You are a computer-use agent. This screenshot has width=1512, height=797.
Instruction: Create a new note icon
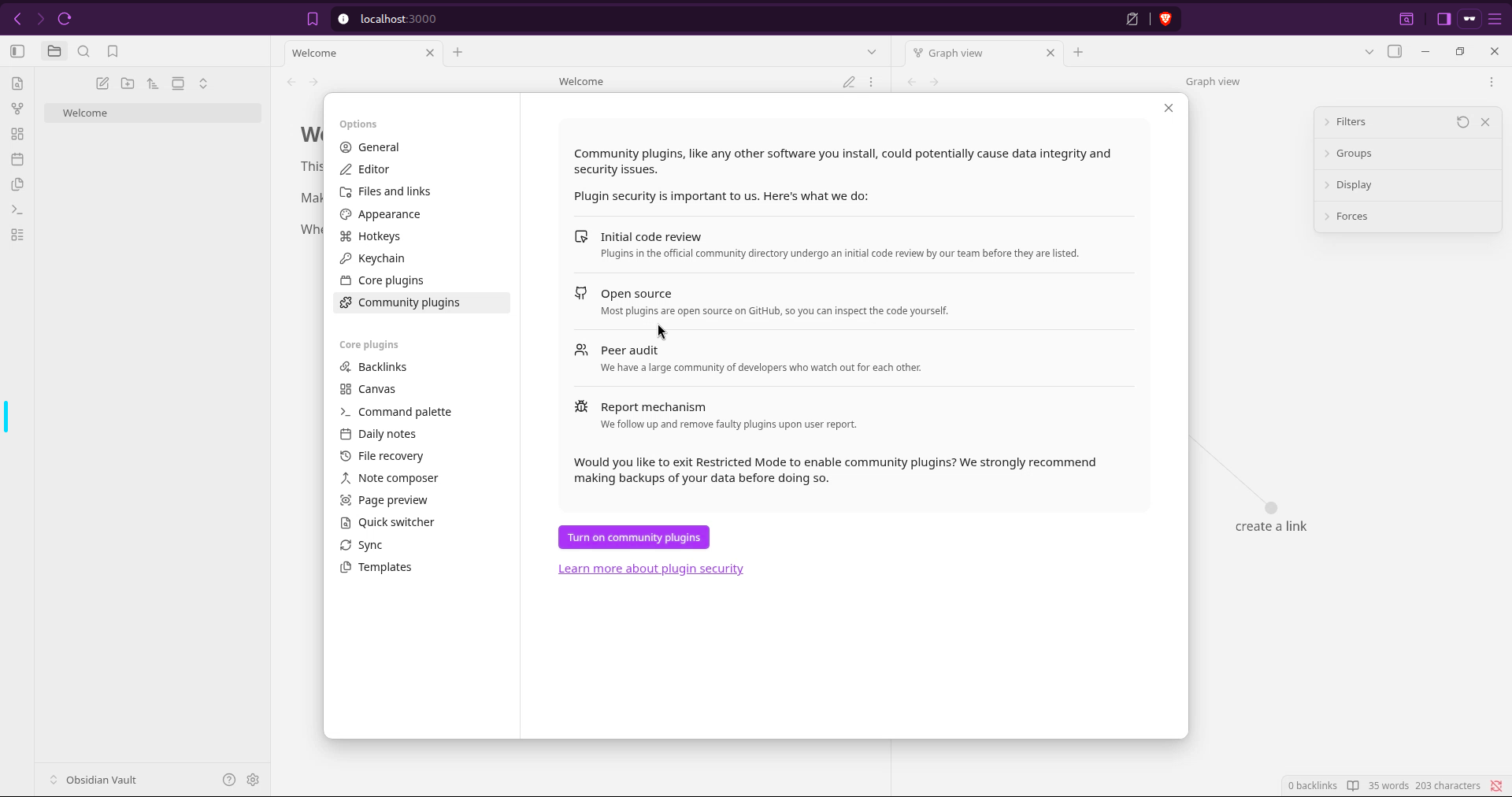pyautogui.click(x=102, y=83)
